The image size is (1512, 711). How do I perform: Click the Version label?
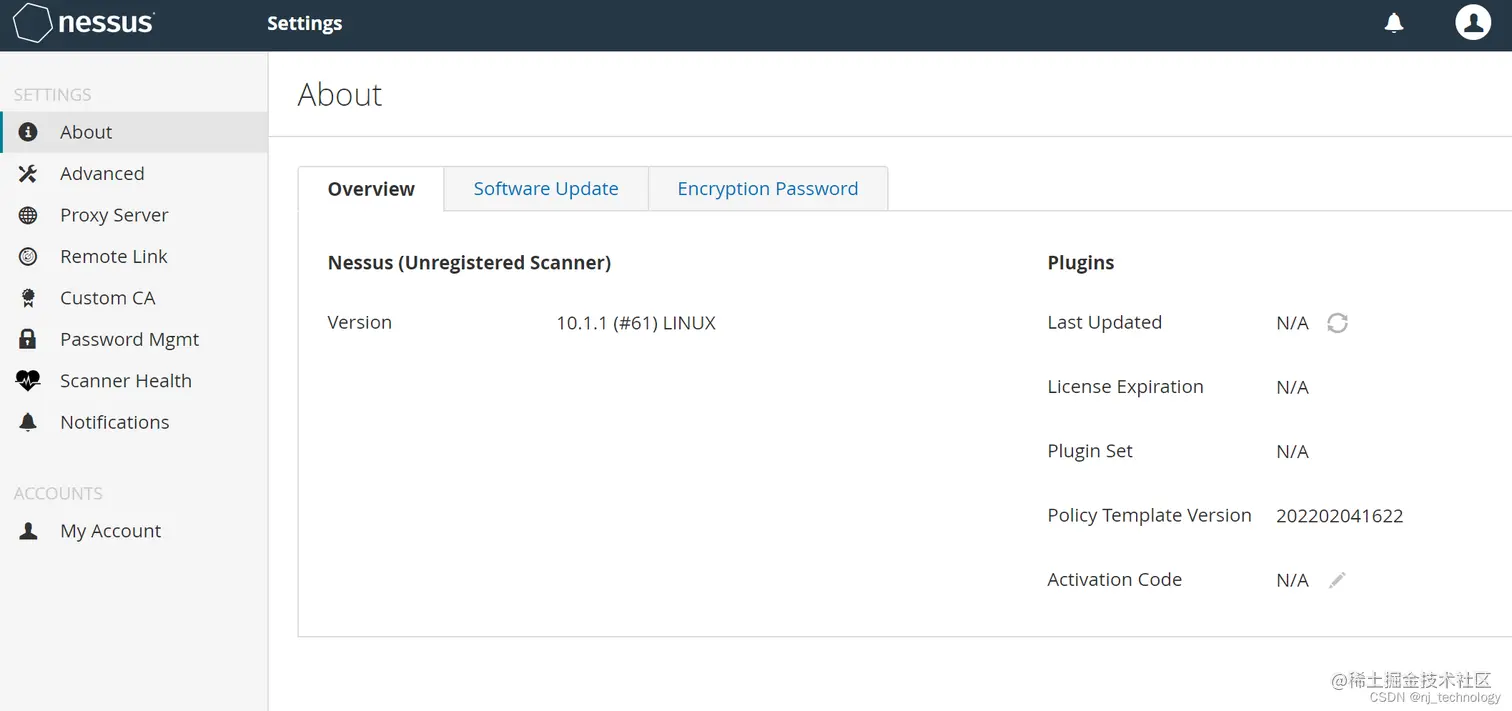360,323
